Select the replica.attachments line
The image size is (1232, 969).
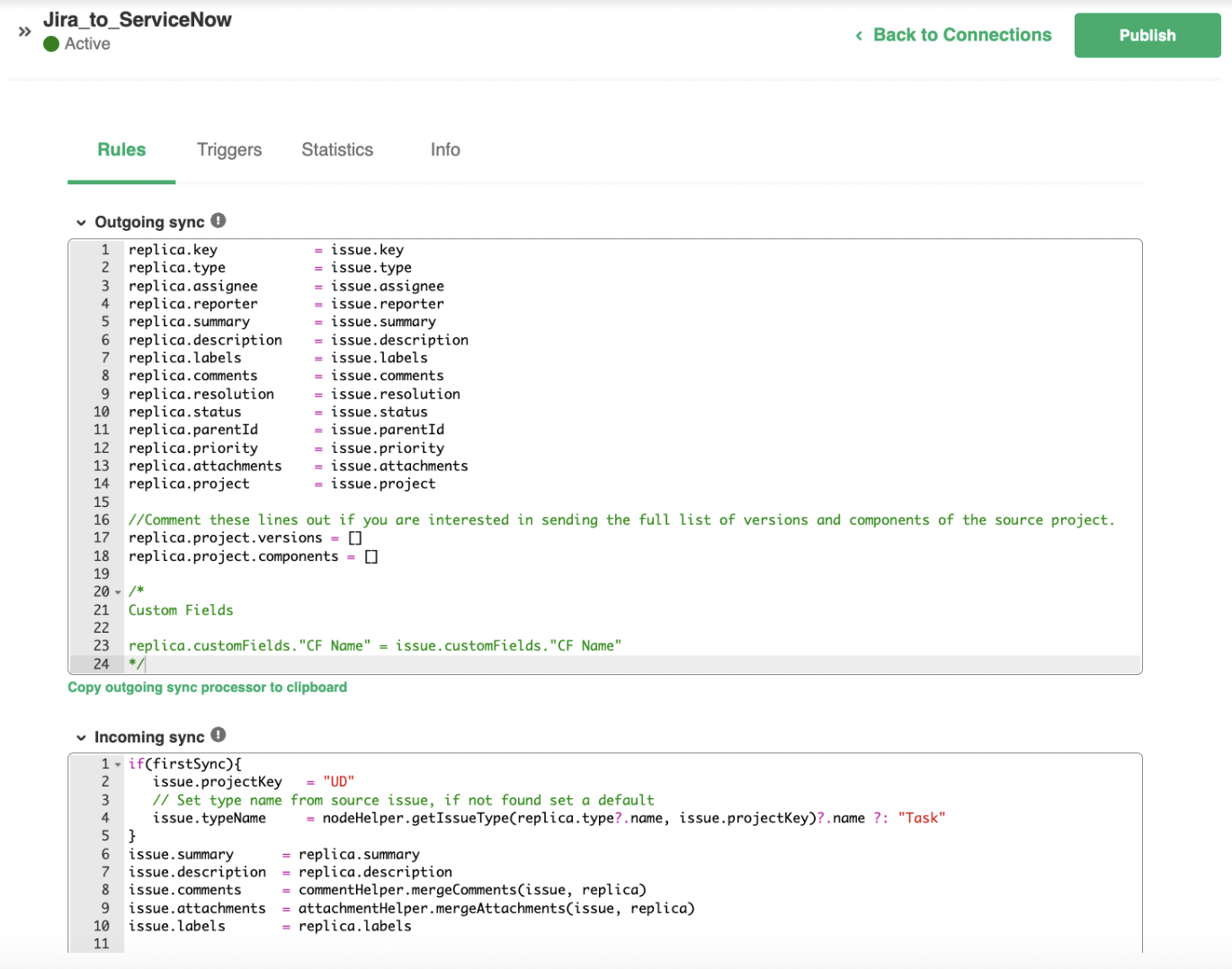(x=299, y=466)
